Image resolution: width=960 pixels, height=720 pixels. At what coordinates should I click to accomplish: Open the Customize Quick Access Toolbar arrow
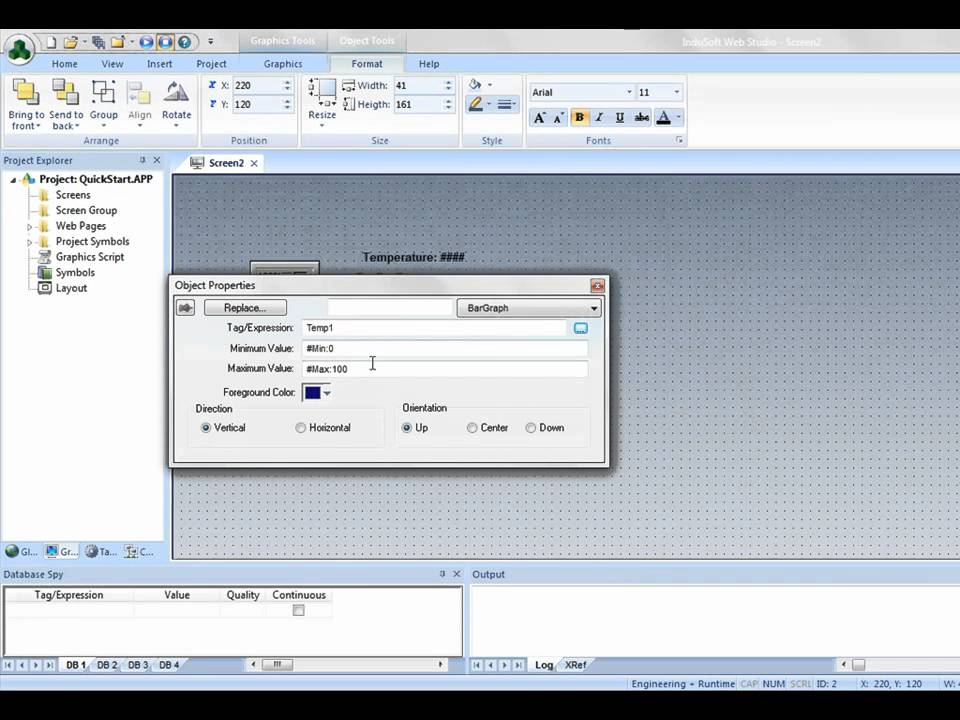(x=211, y=42)
